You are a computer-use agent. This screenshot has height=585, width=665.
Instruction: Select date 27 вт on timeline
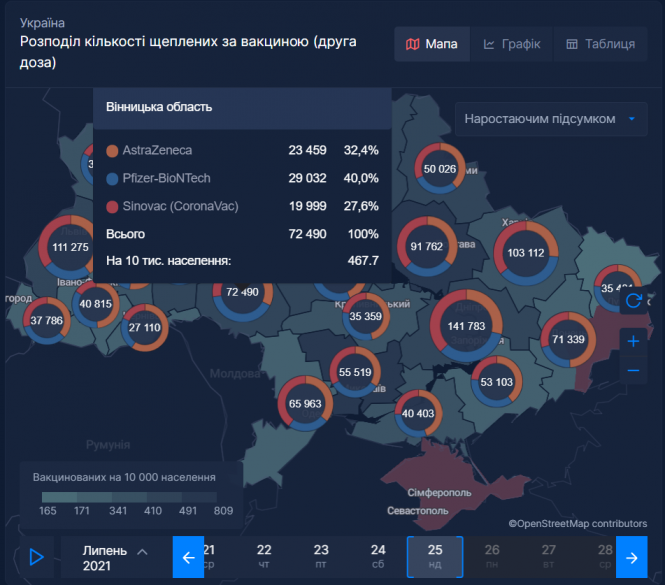tap(548, 557)
